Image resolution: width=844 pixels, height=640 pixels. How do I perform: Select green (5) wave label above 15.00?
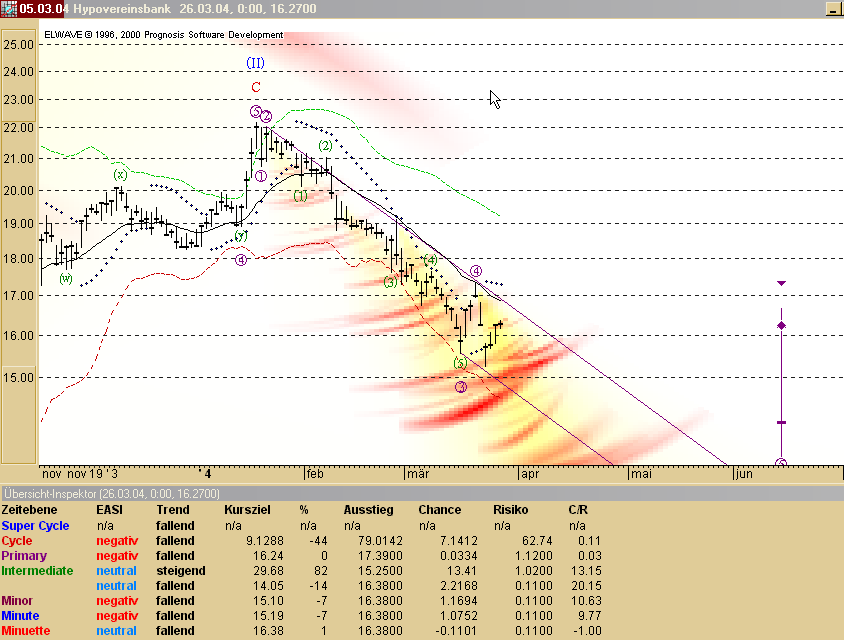(460, 363)
